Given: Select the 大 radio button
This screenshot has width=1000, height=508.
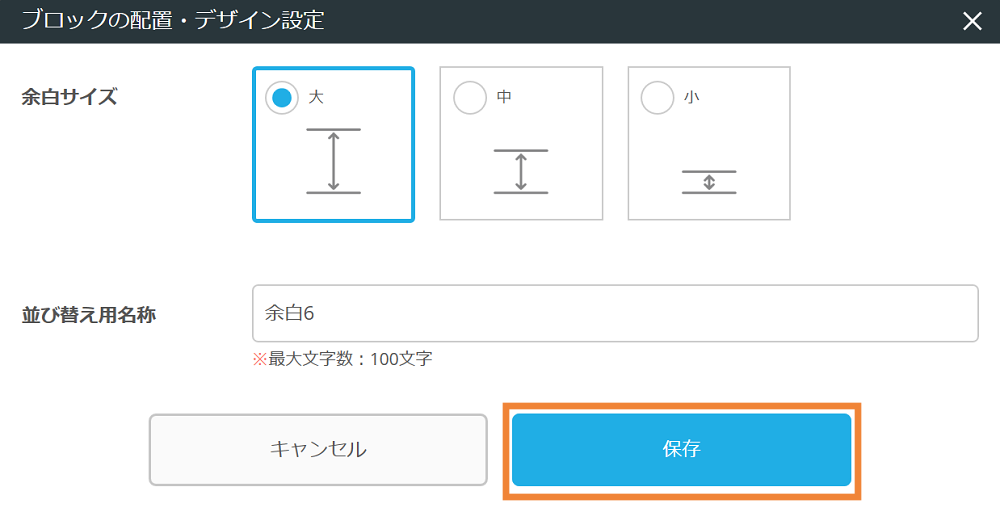Looking at the screenshot, I should pyautogui.click(x=281, y=98).
